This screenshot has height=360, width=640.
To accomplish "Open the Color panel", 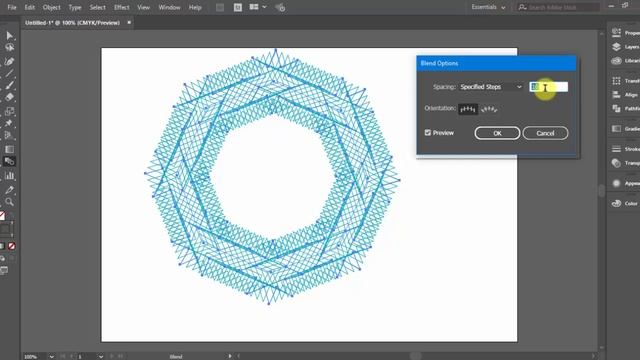I will (625, 203).
